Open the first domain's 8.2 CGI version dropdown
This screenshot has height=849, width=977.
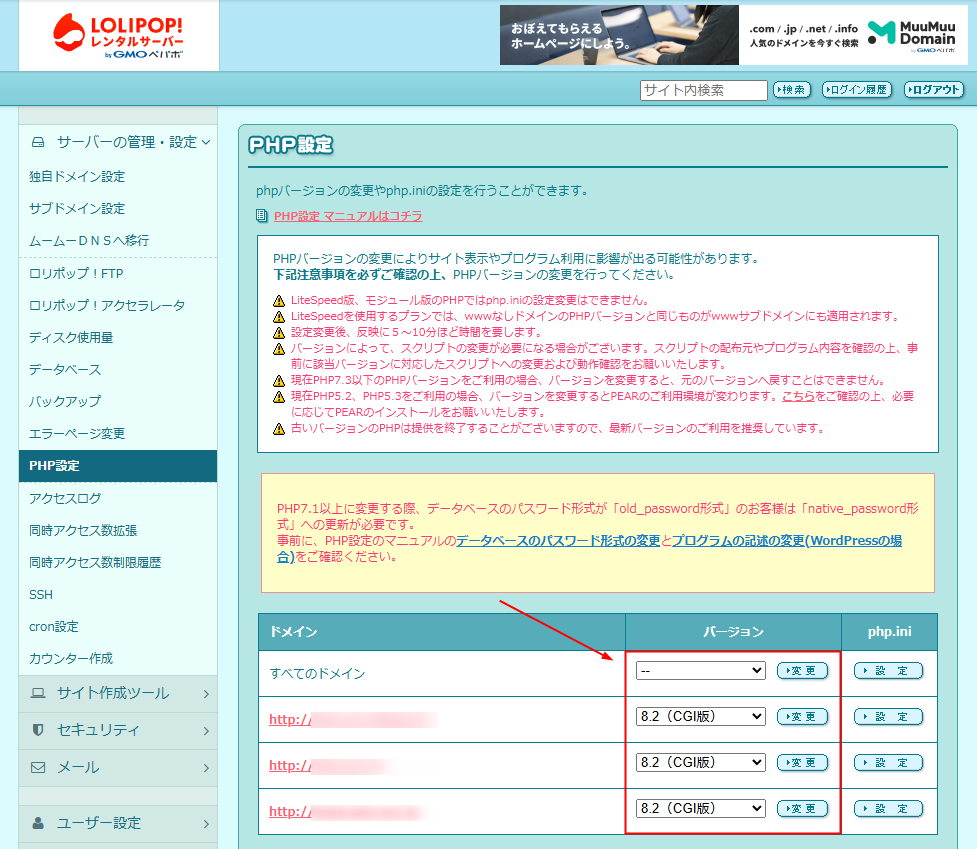[700, 716]
